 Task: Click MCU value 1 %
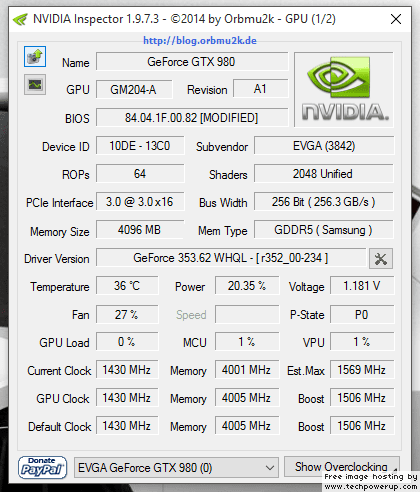click(x=247, y=342)
